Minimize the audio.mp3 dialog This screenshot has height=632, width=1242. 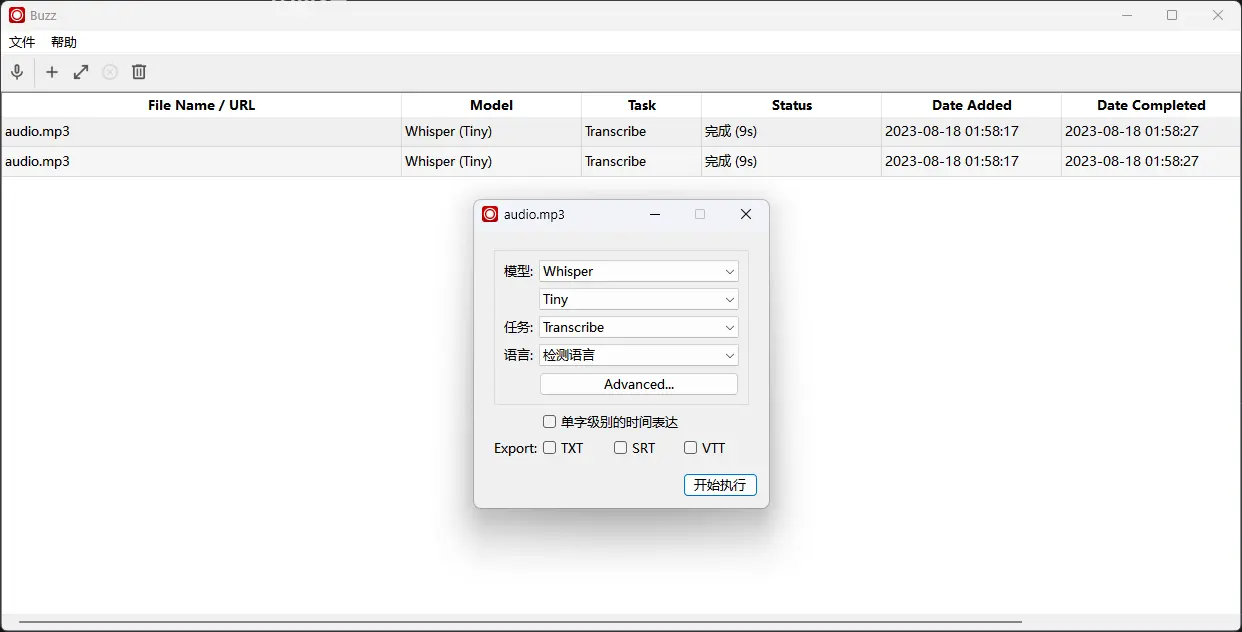(x=655, y=214)
